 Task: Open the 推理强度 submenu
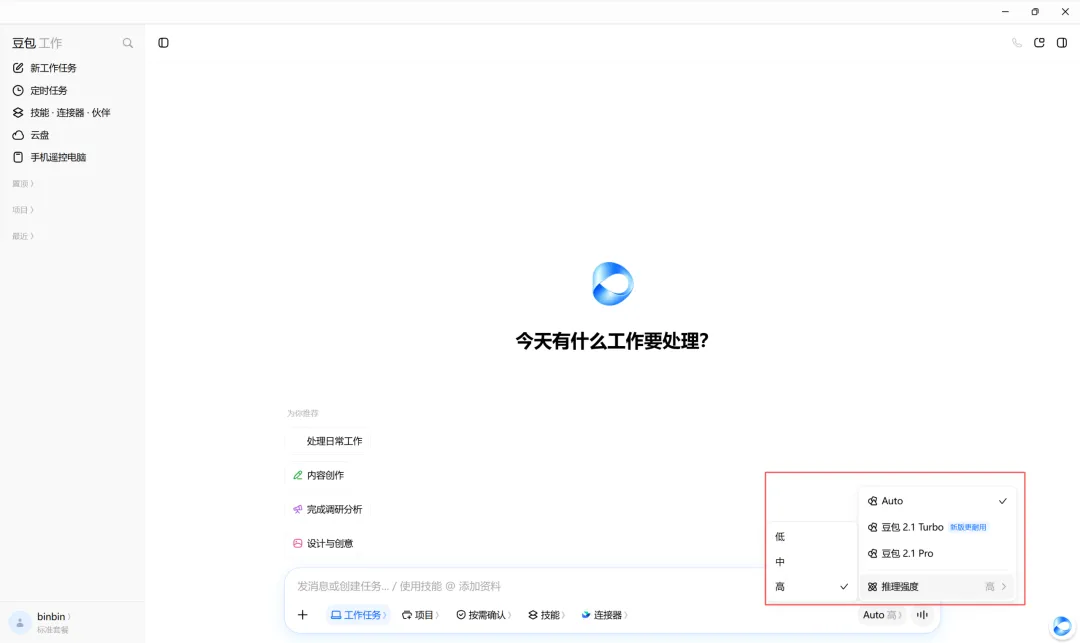tap(937, 587)
